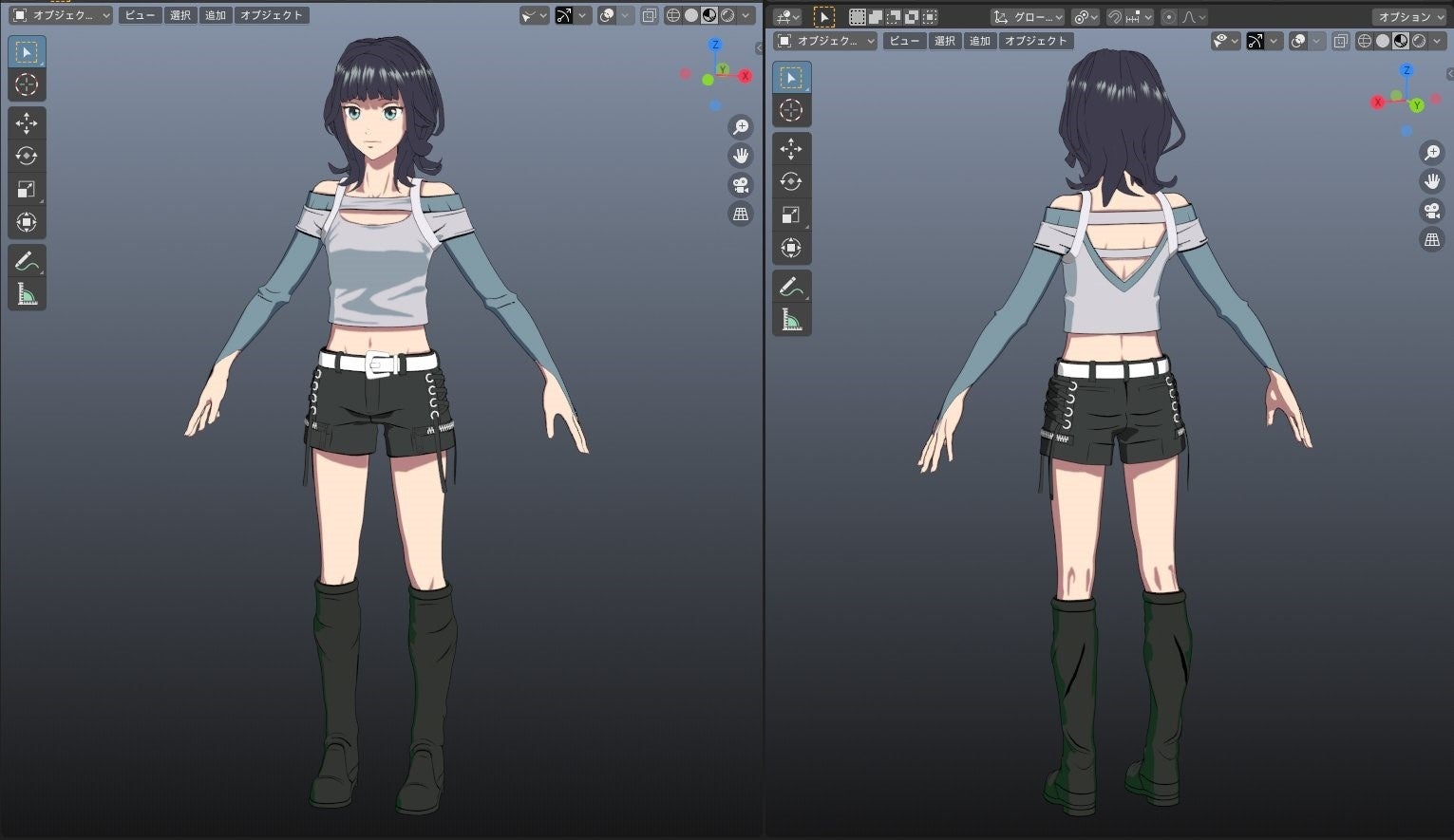Image resolution: width=1454 pixels, height=840 pixels.
Task: Activate the 3D Cursor tool
Action: coord(27,84)
